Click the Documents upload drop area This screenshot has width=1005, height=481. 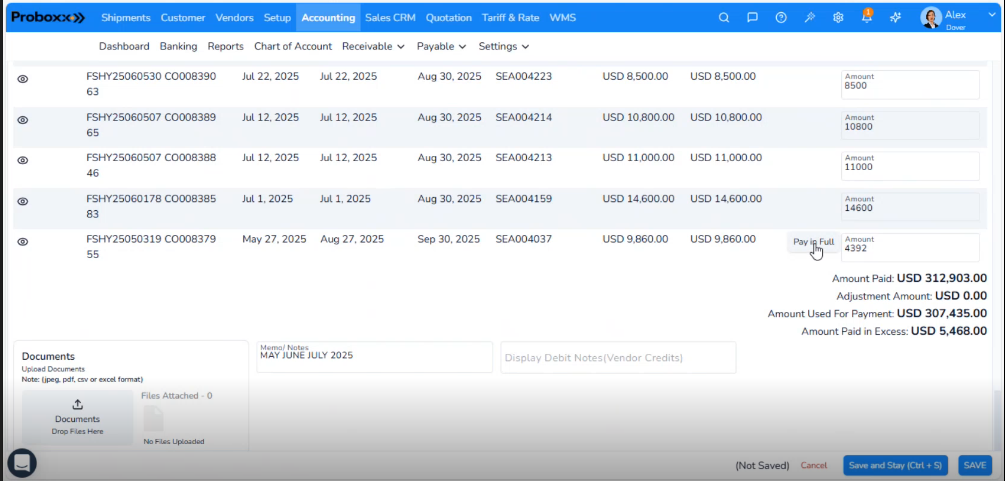(x=77, y=417)
